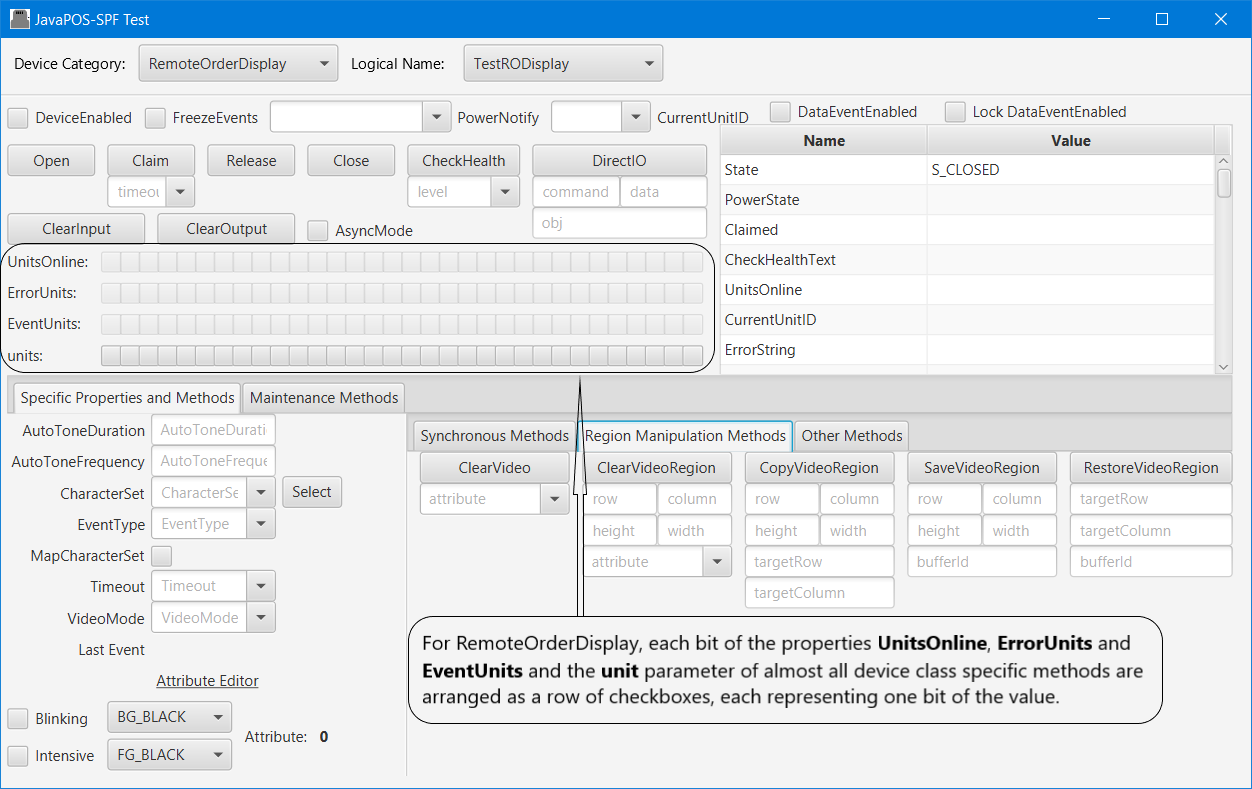This screenshot has width=1252, height=789.
Task: Enable Blinking in the Attribute Editor
Action: (x=18, y=719)
